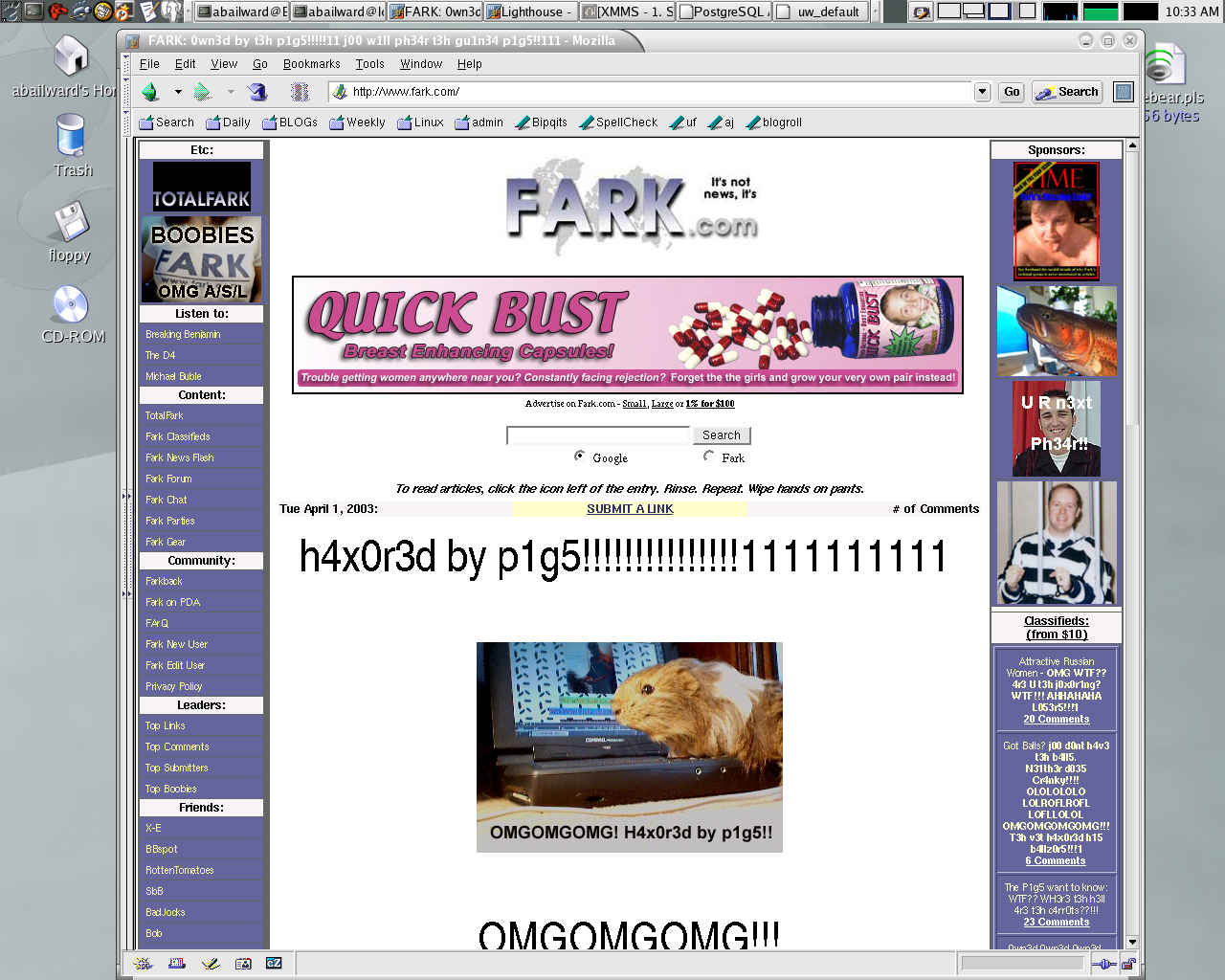Click the scrollbar up arrow
The width and height of the screenshot is (1225, 980).
pos(1132,145)
